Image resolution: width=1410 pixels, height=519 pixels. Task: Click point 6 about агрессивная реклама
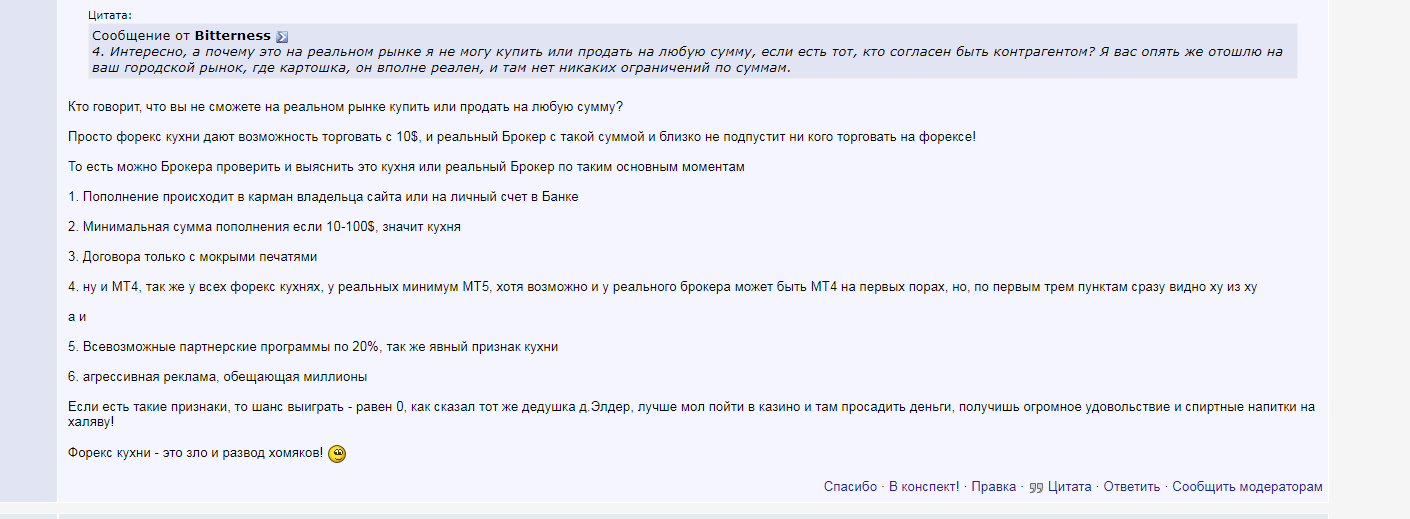coord(217,377)
